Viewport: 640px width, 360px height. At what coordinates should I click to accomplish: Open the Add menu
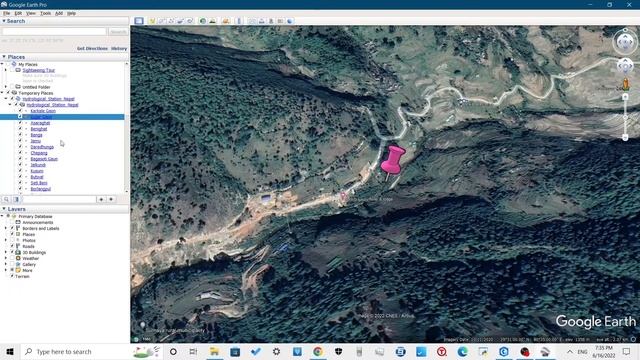tap(59, 13)
